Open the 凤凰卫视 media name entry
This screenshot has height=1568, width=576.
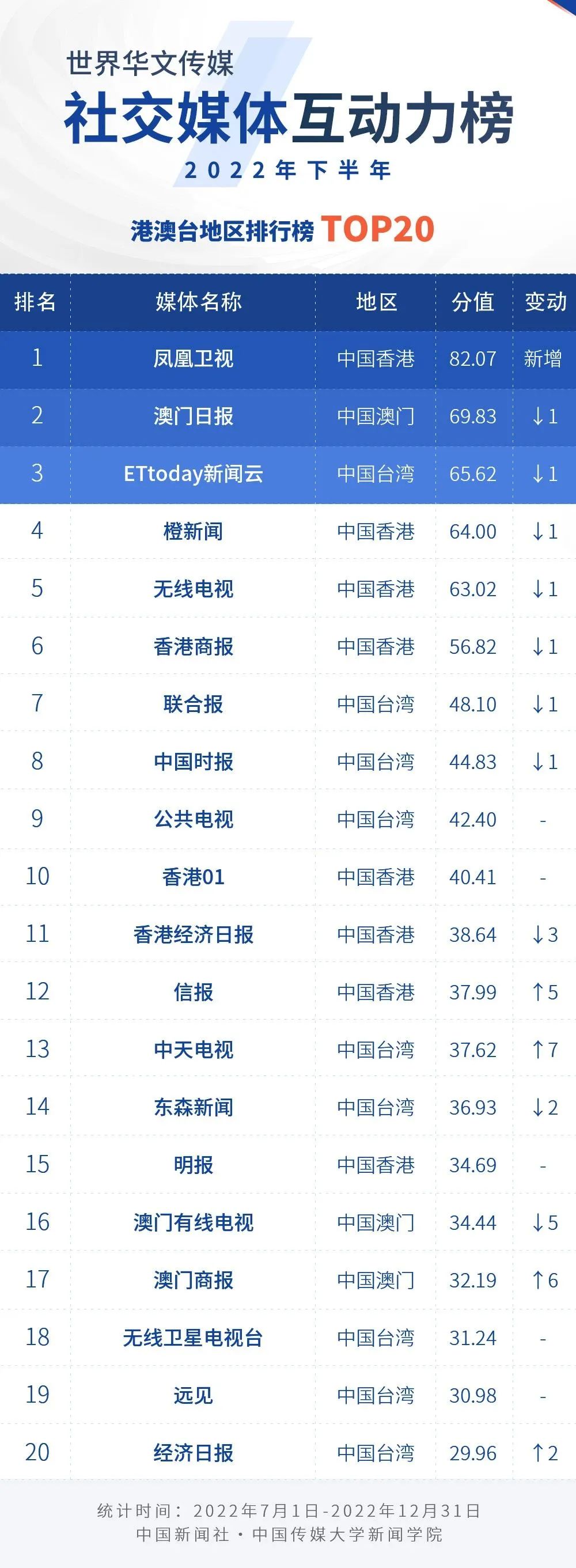tap(193, 358)
